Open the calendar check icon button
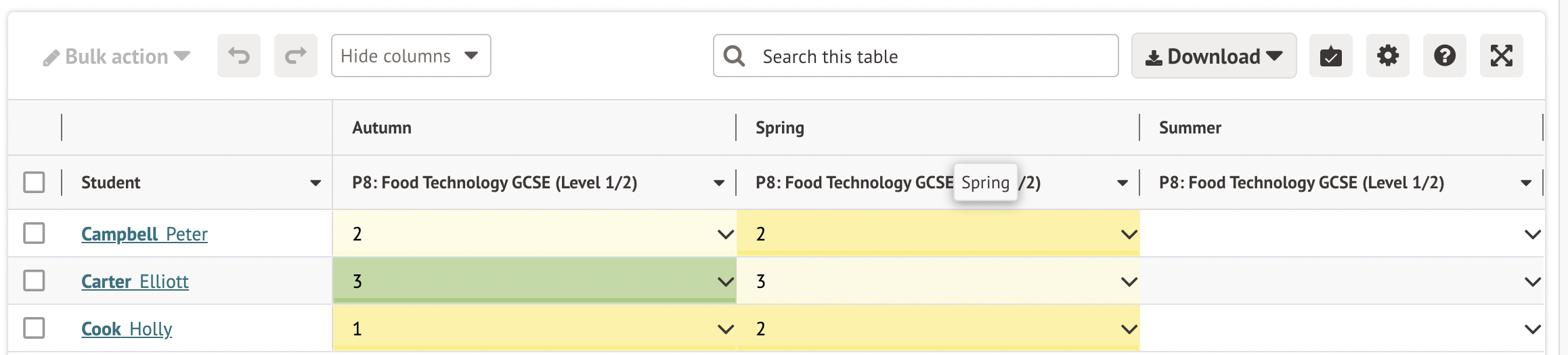The image size is (1568, 355). pyautogui.click(x=1330, y=56)
